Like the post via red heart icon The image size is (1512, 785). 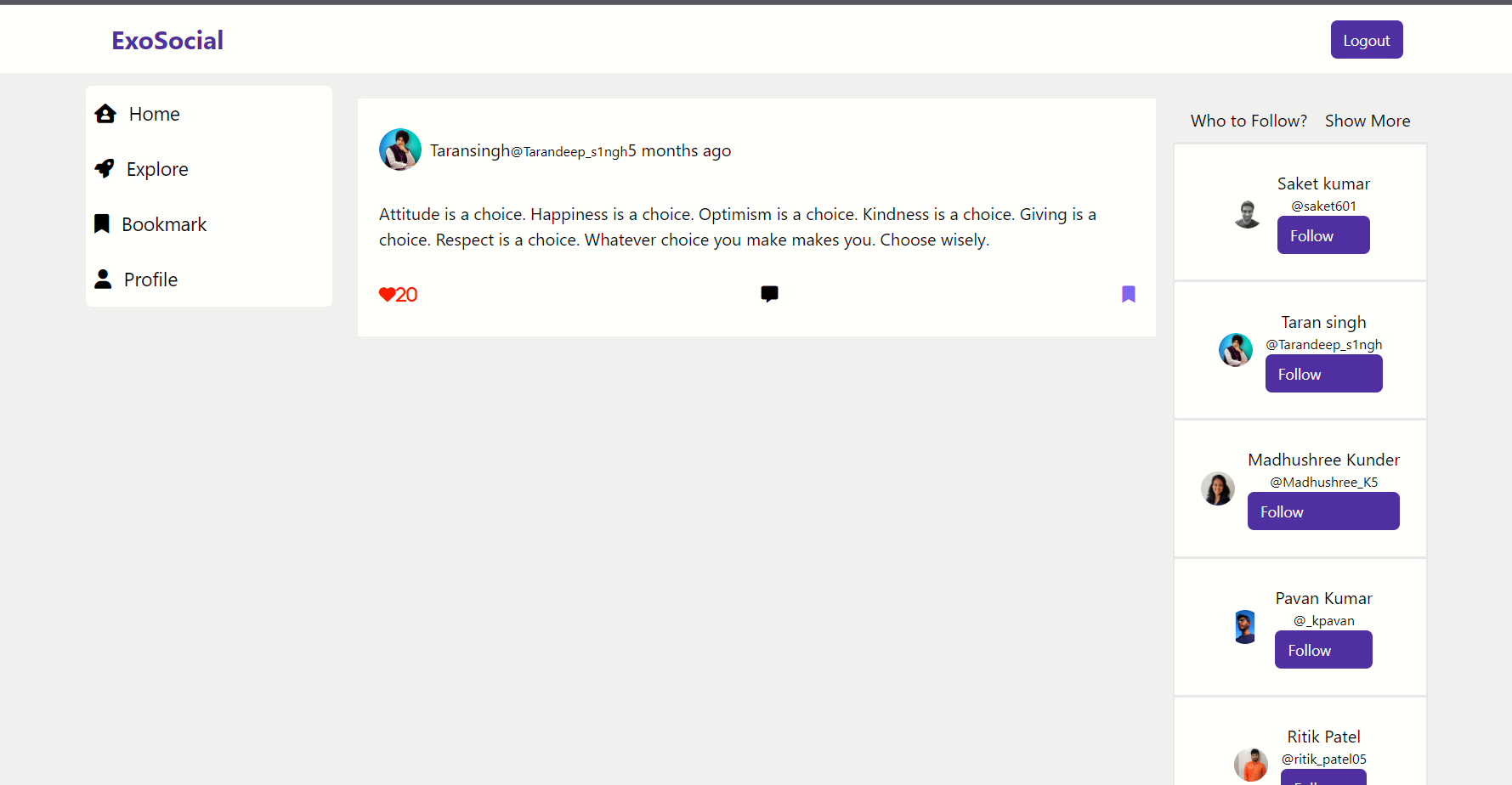click(387, 295)
